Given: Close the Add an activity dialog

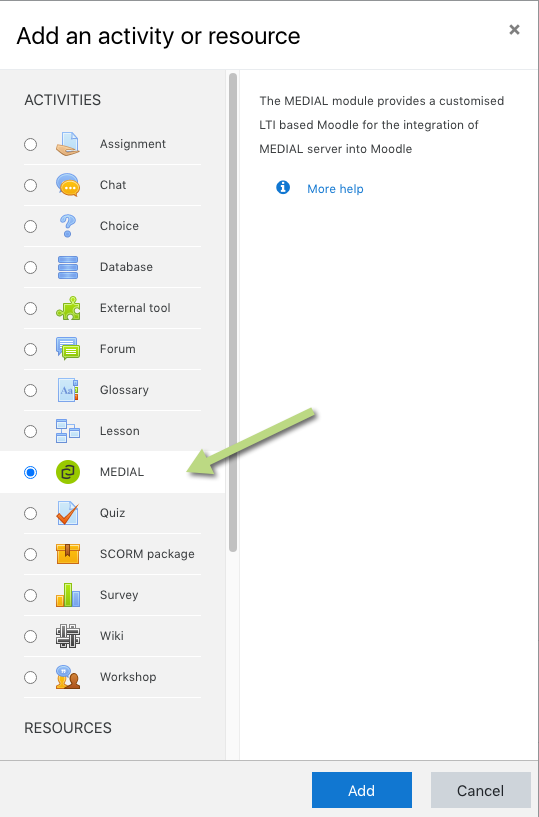Looking at the screenshot, I should (x=514, y=30).
